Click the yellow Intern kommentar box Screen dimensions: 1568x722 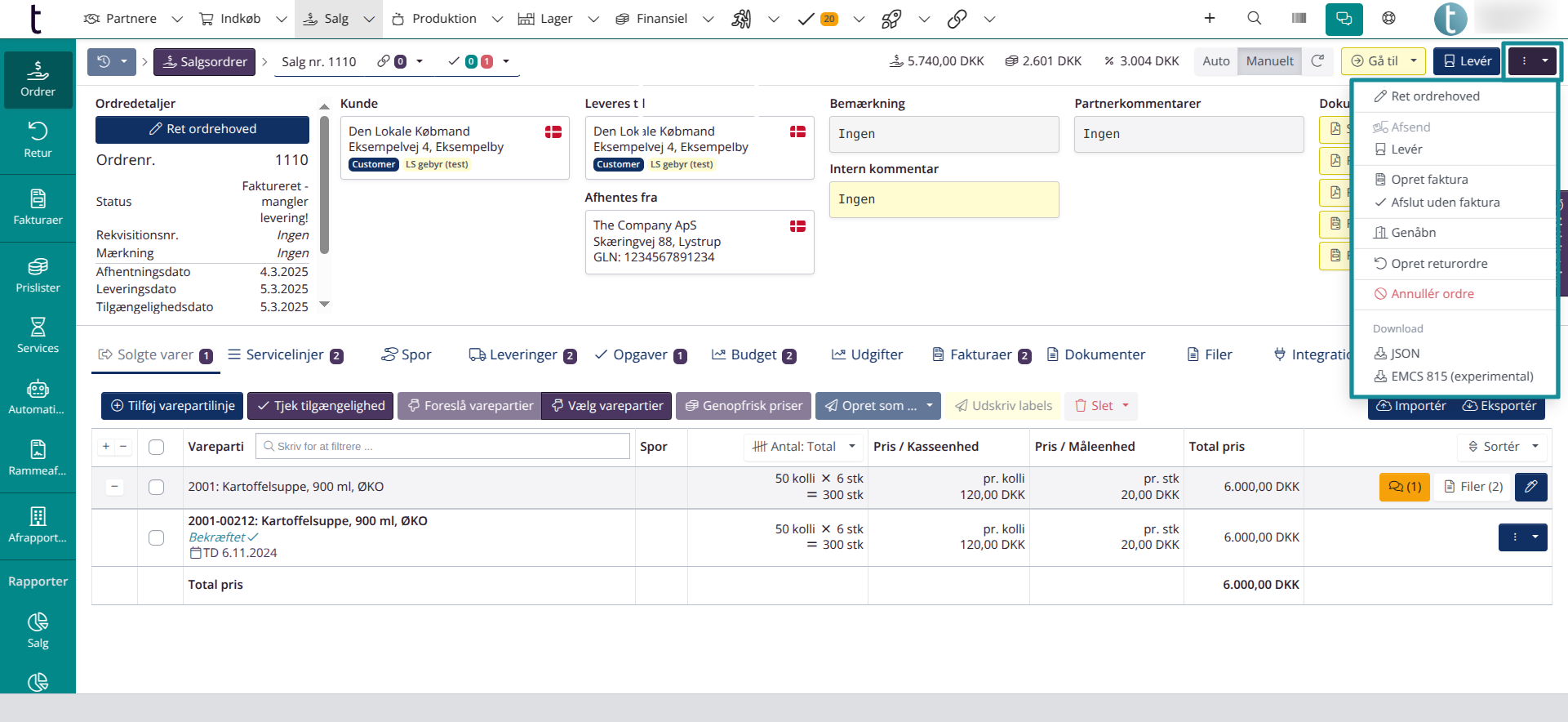pos(944,199)
